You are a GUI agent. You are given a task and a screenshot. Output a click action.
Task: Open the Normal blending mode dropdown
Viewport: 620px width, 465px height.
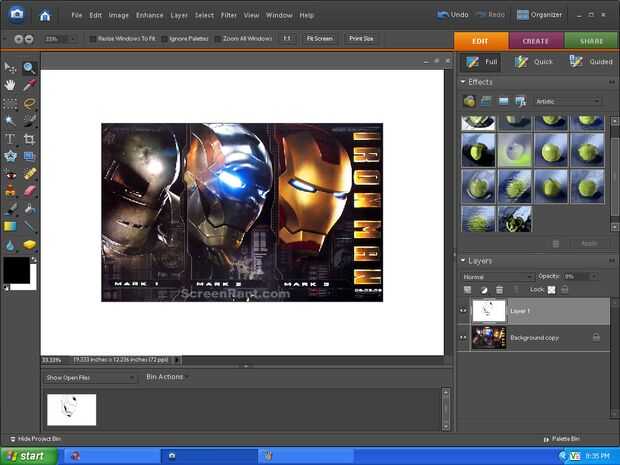497,276
